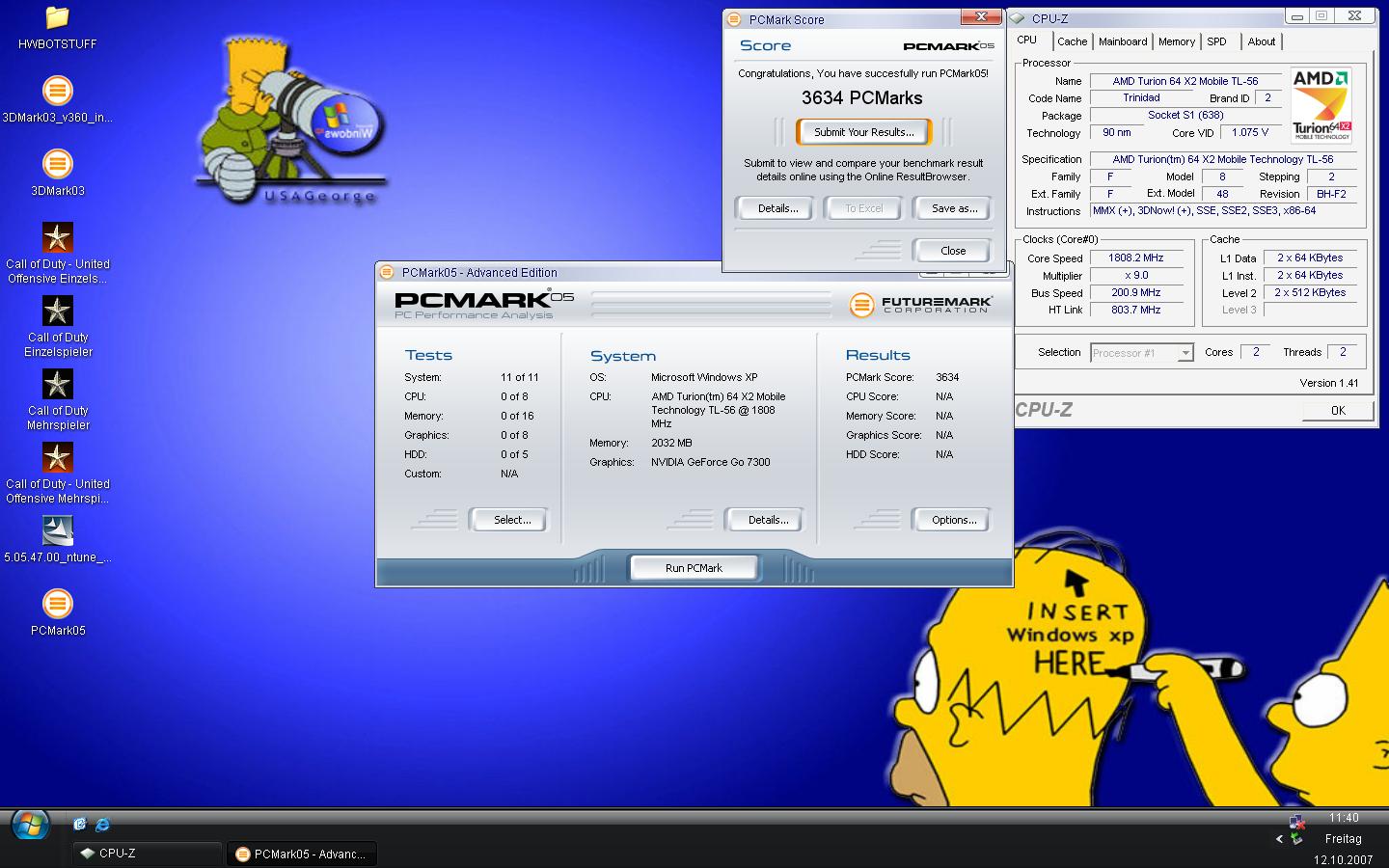Select Call of Duty - United Offensive Mehrspieler icon
This screenshot has height=868, width=1389.
(x=57, y=457)
